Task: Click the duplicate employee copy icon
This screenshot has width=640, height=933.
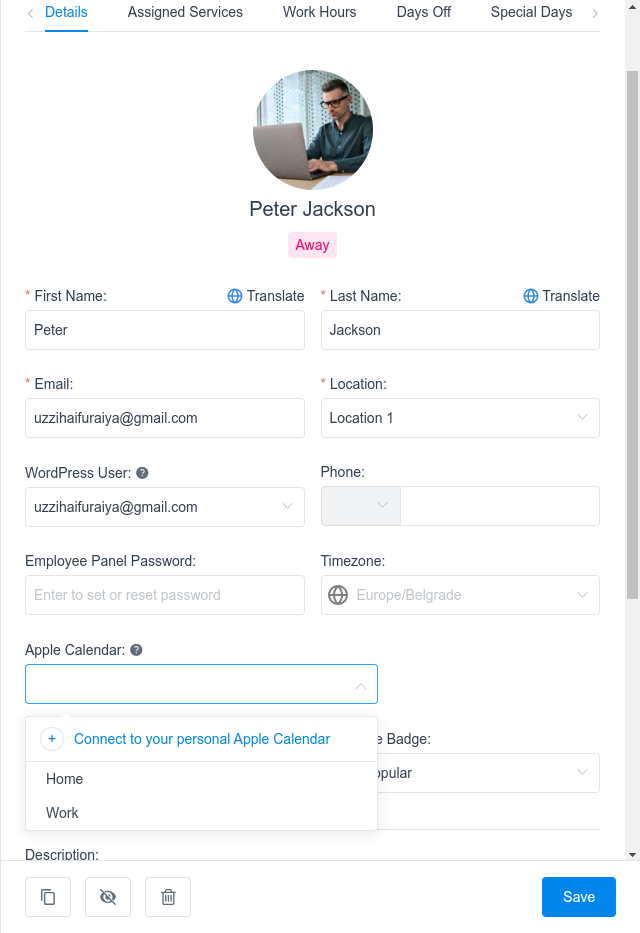Action: click(x=48, y=897)
